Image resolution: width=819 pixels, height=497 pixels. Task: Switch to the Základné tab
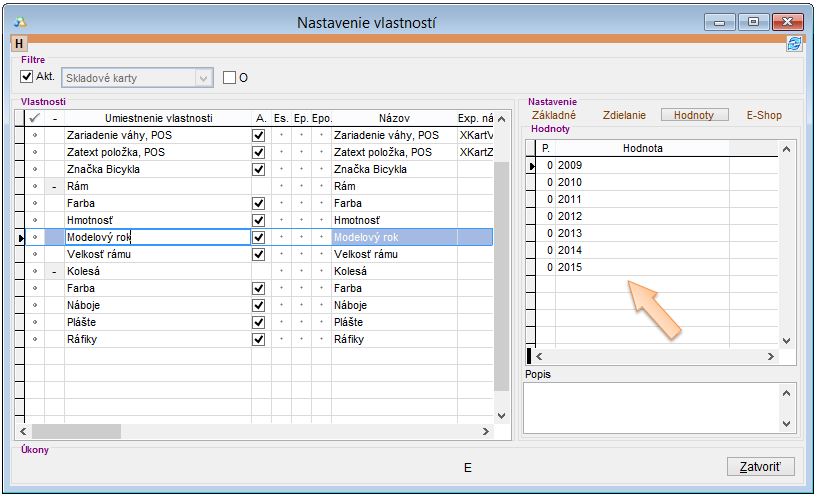553,115
